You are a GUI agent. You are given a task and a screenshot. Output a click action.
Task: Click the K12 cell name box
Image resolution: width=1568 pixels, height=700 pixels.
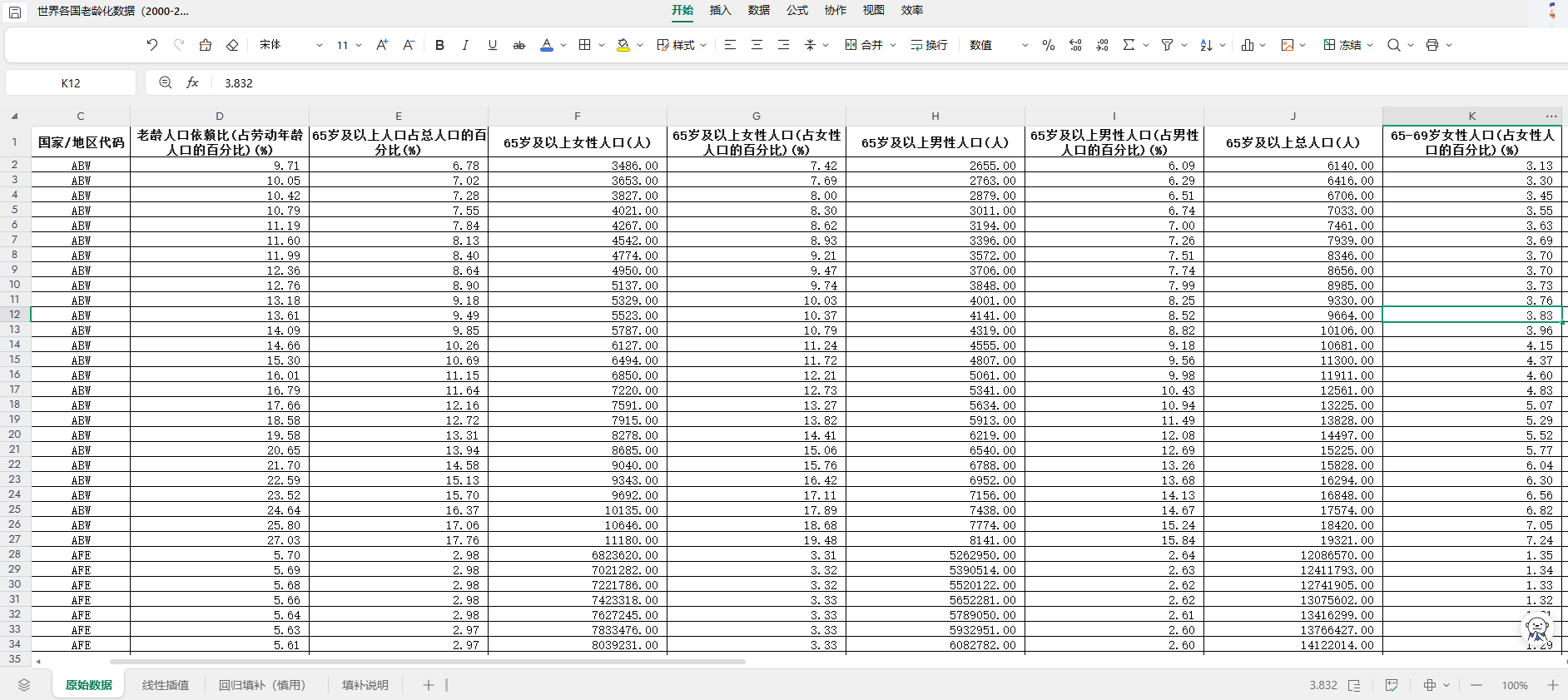click(x=71, y=83)
